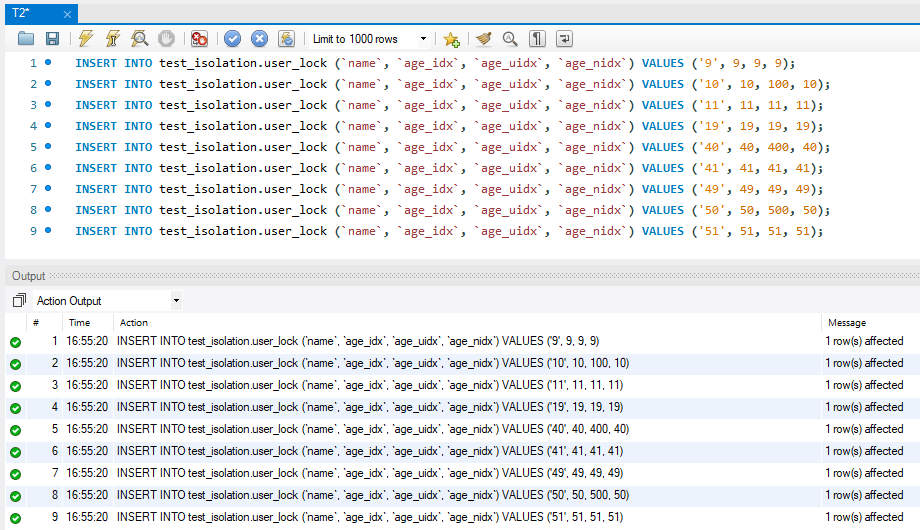Stop the running query

[167, 39]
